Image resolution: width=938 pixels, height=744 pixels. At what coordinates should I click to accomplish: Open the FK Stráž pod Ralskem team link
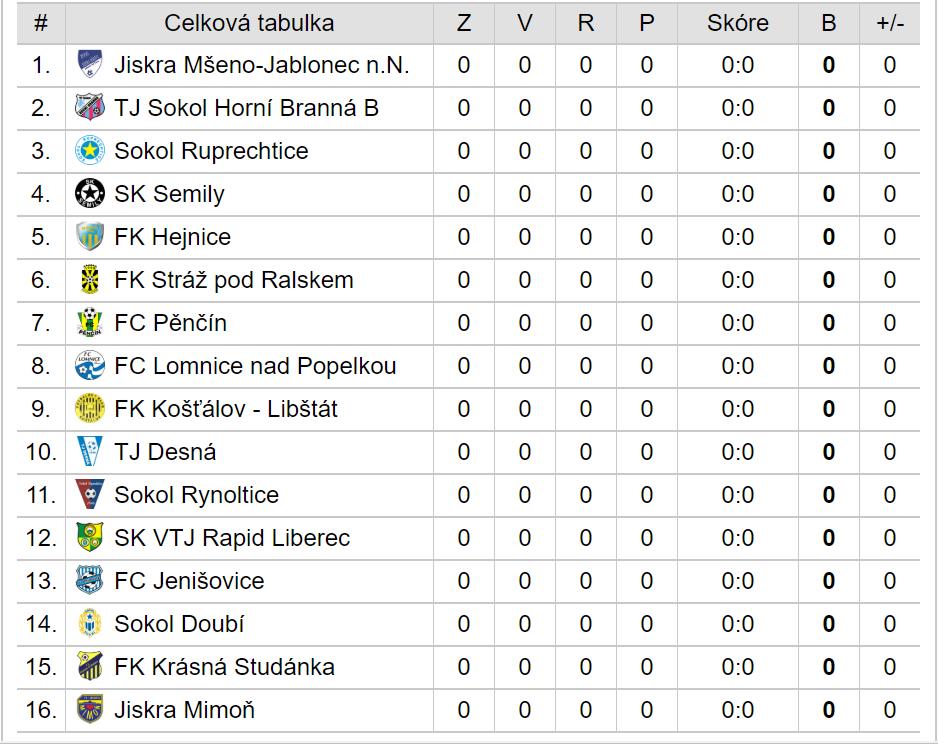coord(234,280)
